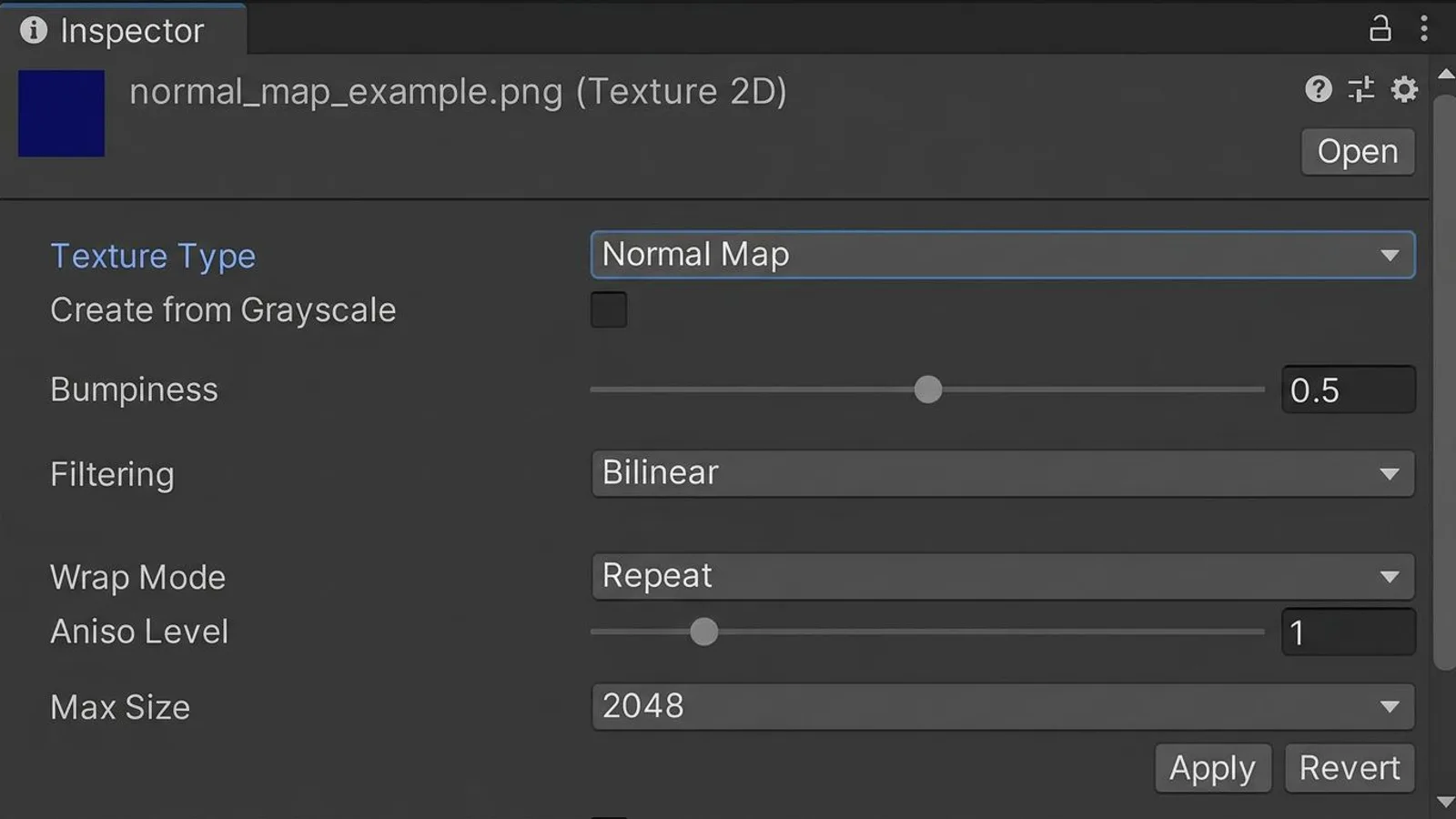
Task: Click the Aniso Level label
Action: point(139,632)
